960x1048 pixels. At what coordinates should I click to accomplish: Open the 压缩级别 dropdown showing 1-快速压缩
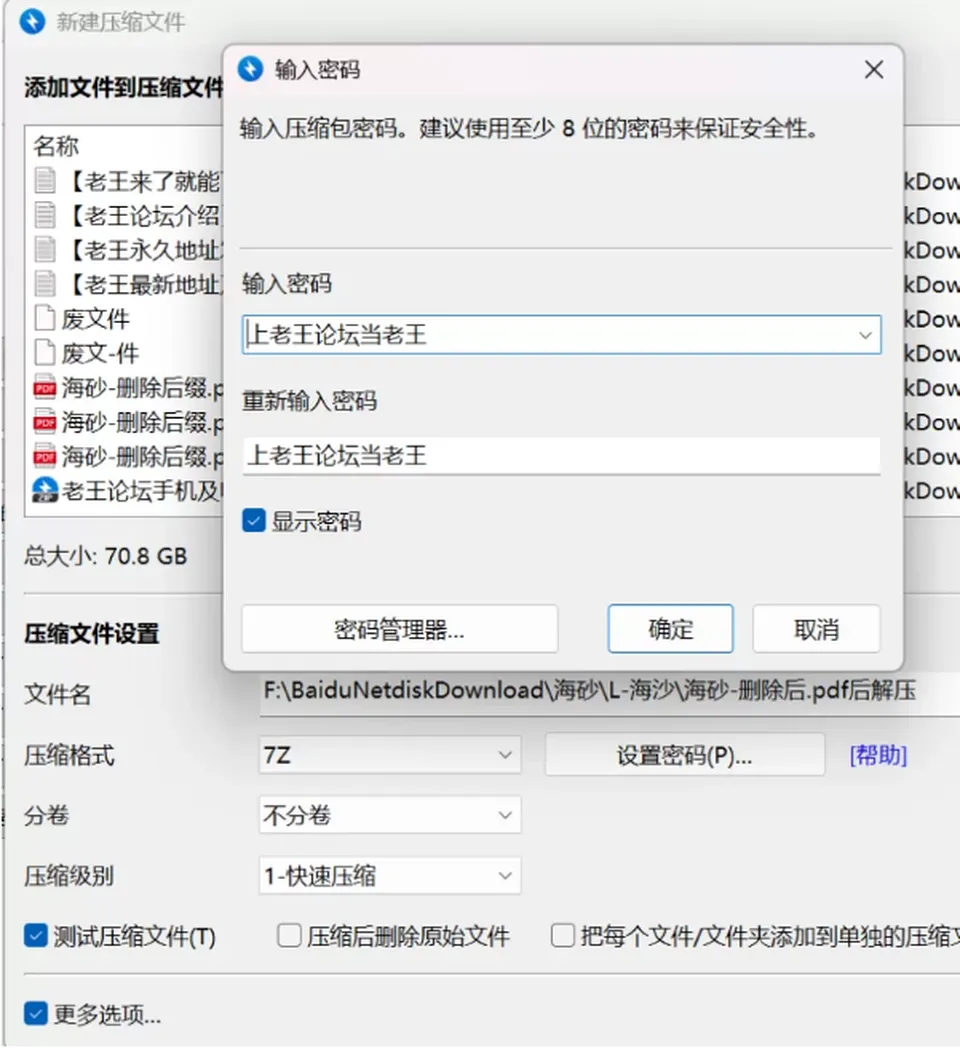point(390,876)
